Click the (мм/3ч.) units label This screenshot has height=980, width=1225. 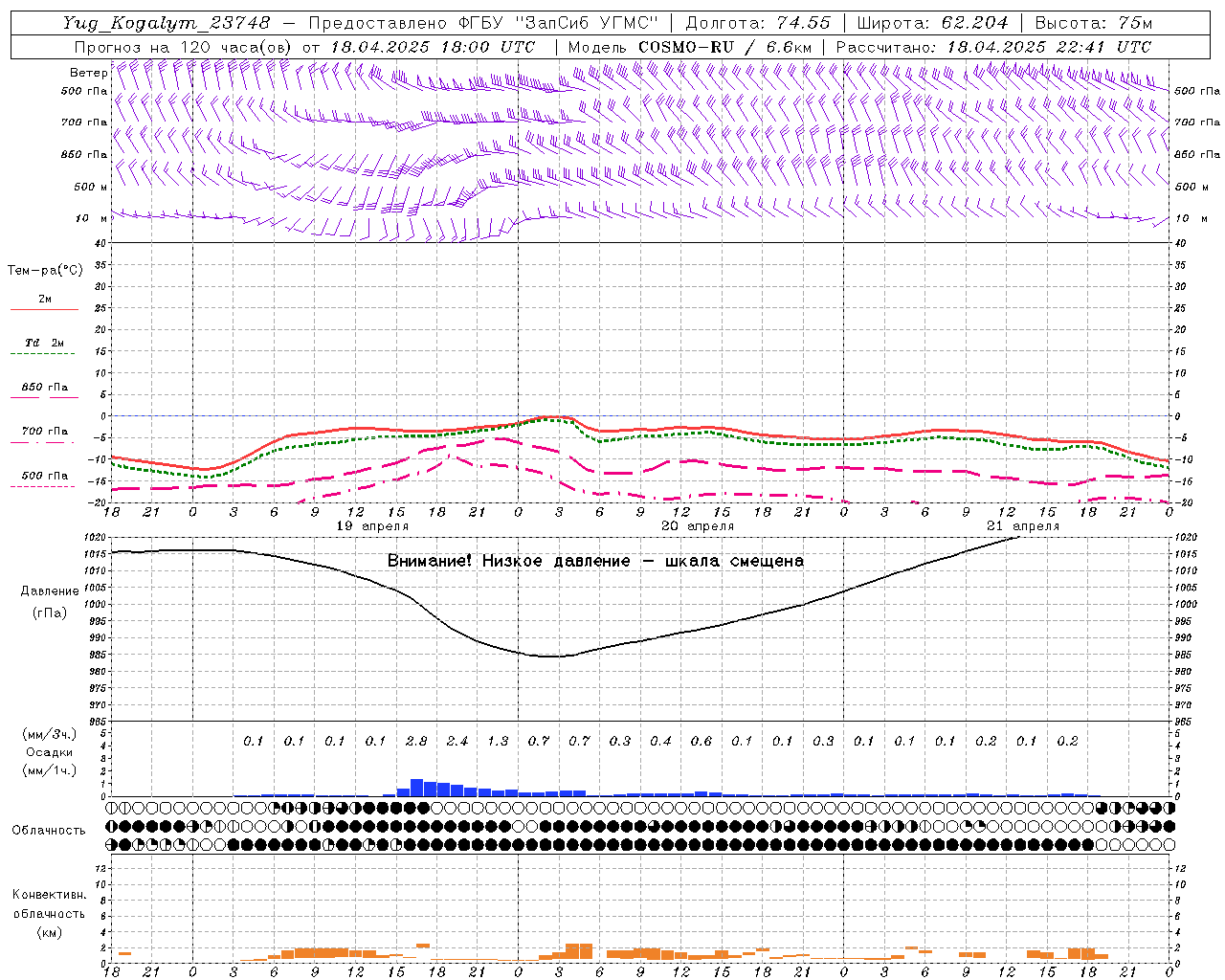point(49,735)
